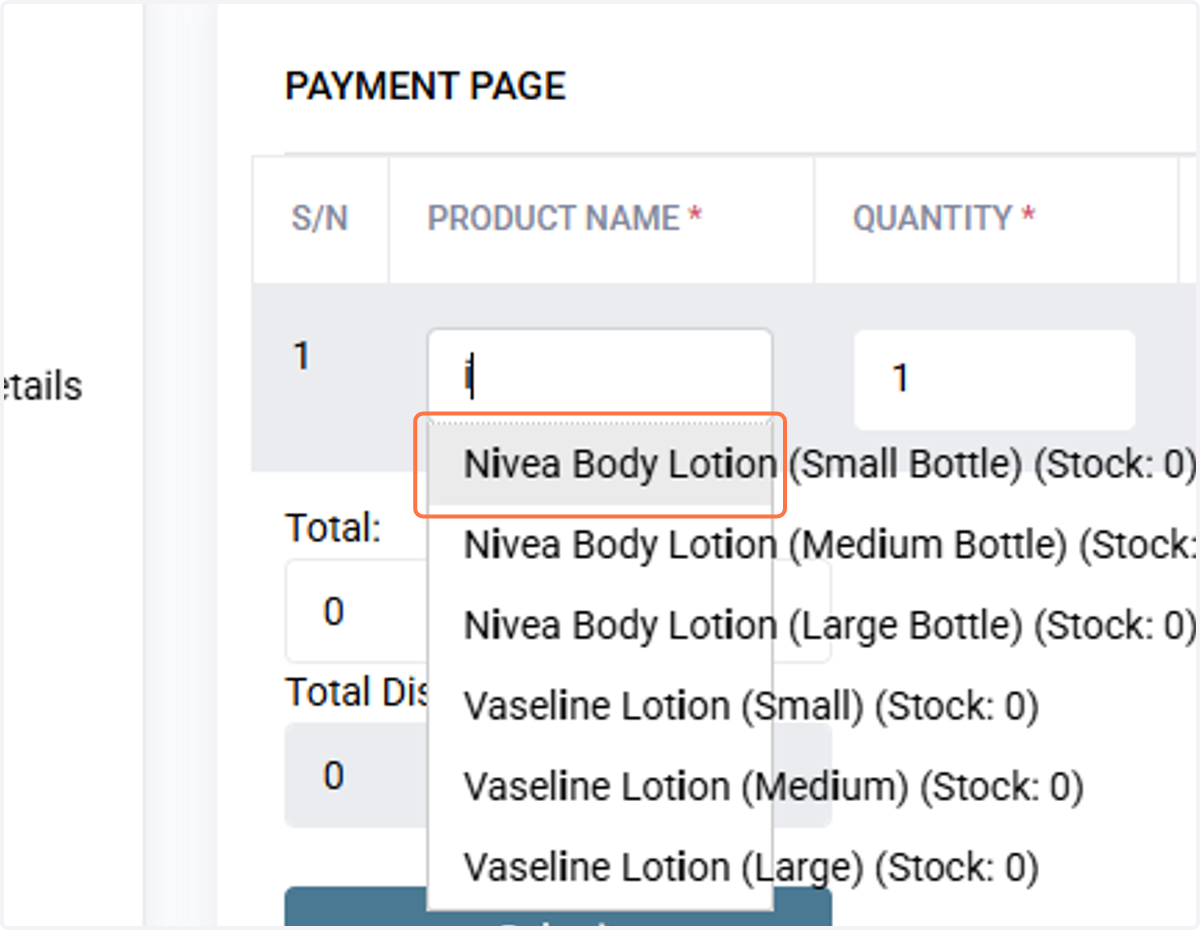The image size is (1200, 930).
Task: Click the red asterisk beside QUANTITY
Action: (x=1026, y=216)
